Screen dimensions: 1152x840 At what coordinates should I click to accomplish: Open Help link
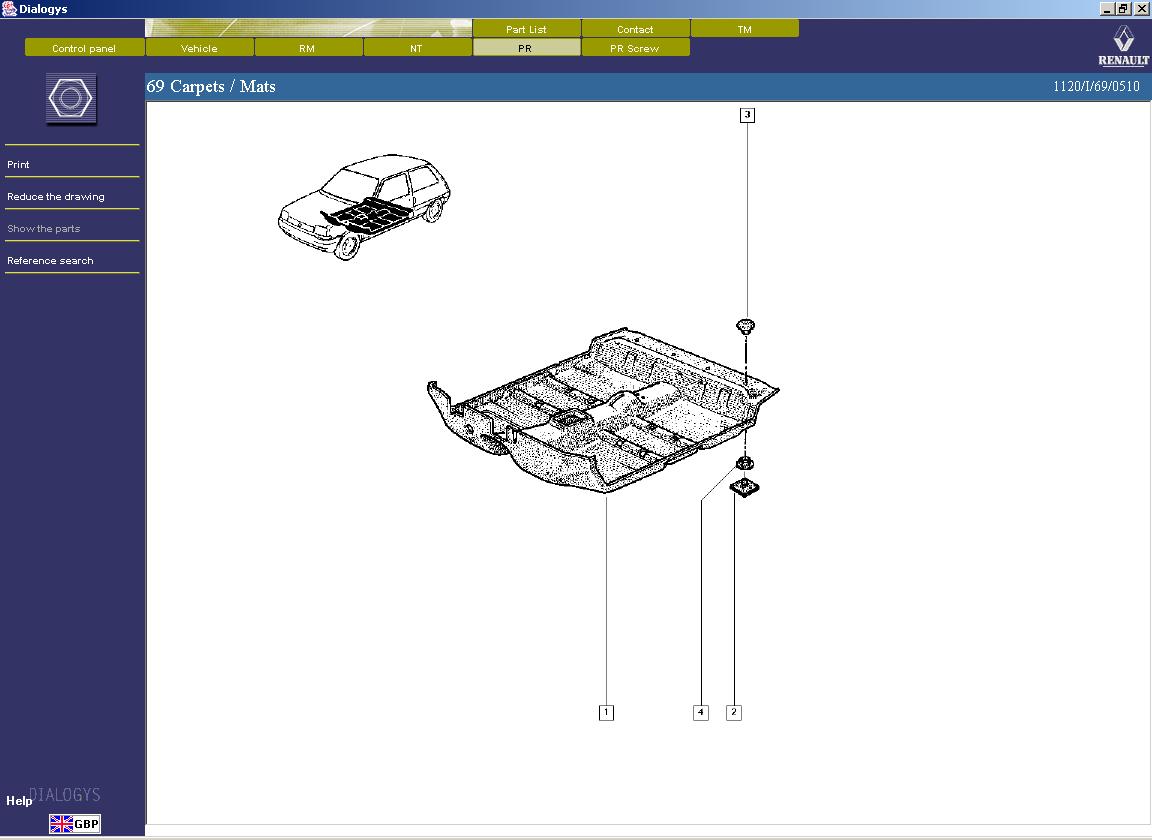pyautogui.click(x=19, y=800)
